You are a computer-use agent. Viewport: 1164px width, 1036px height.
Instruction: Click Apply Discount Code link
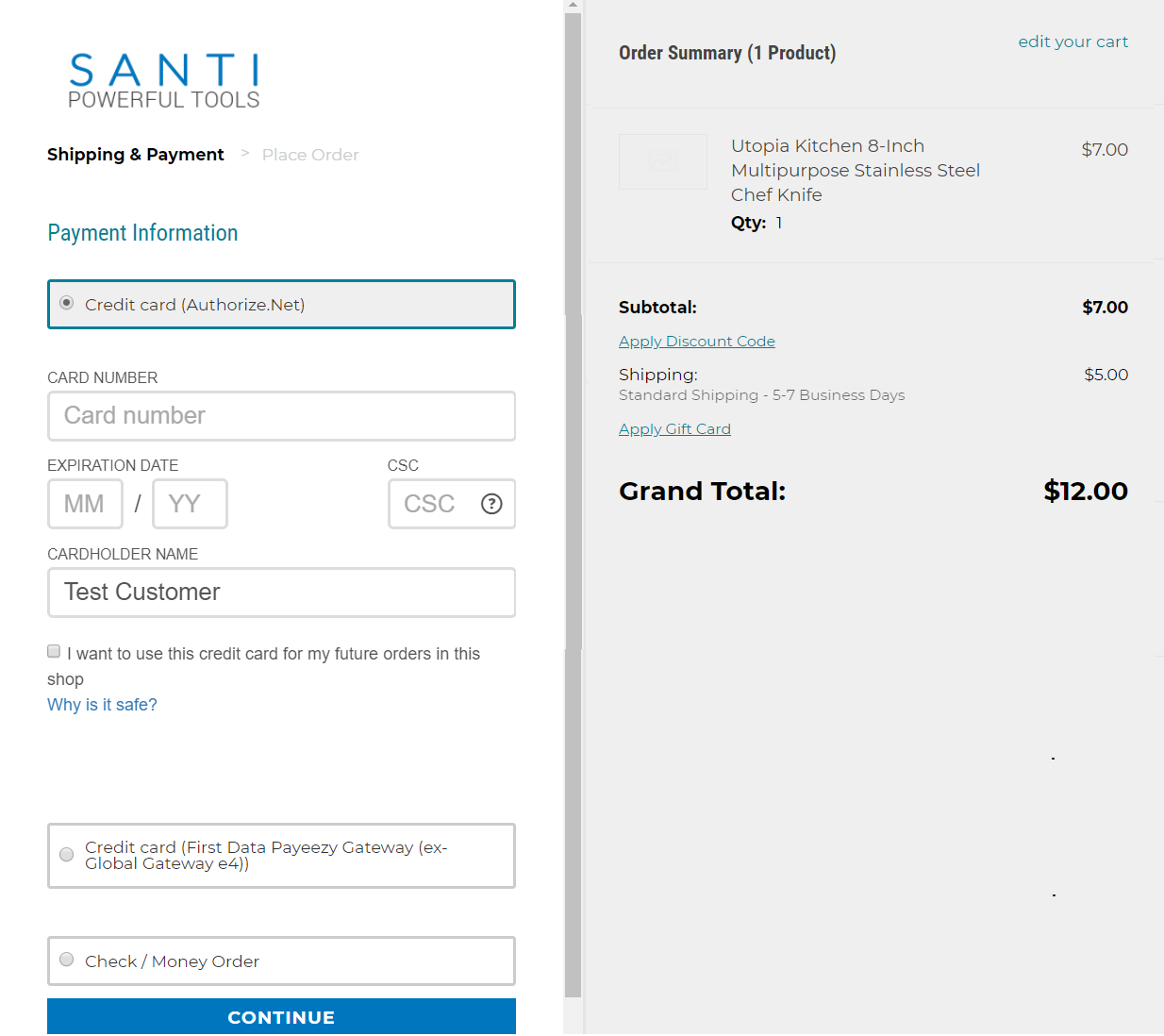click(x=697, y=342)
